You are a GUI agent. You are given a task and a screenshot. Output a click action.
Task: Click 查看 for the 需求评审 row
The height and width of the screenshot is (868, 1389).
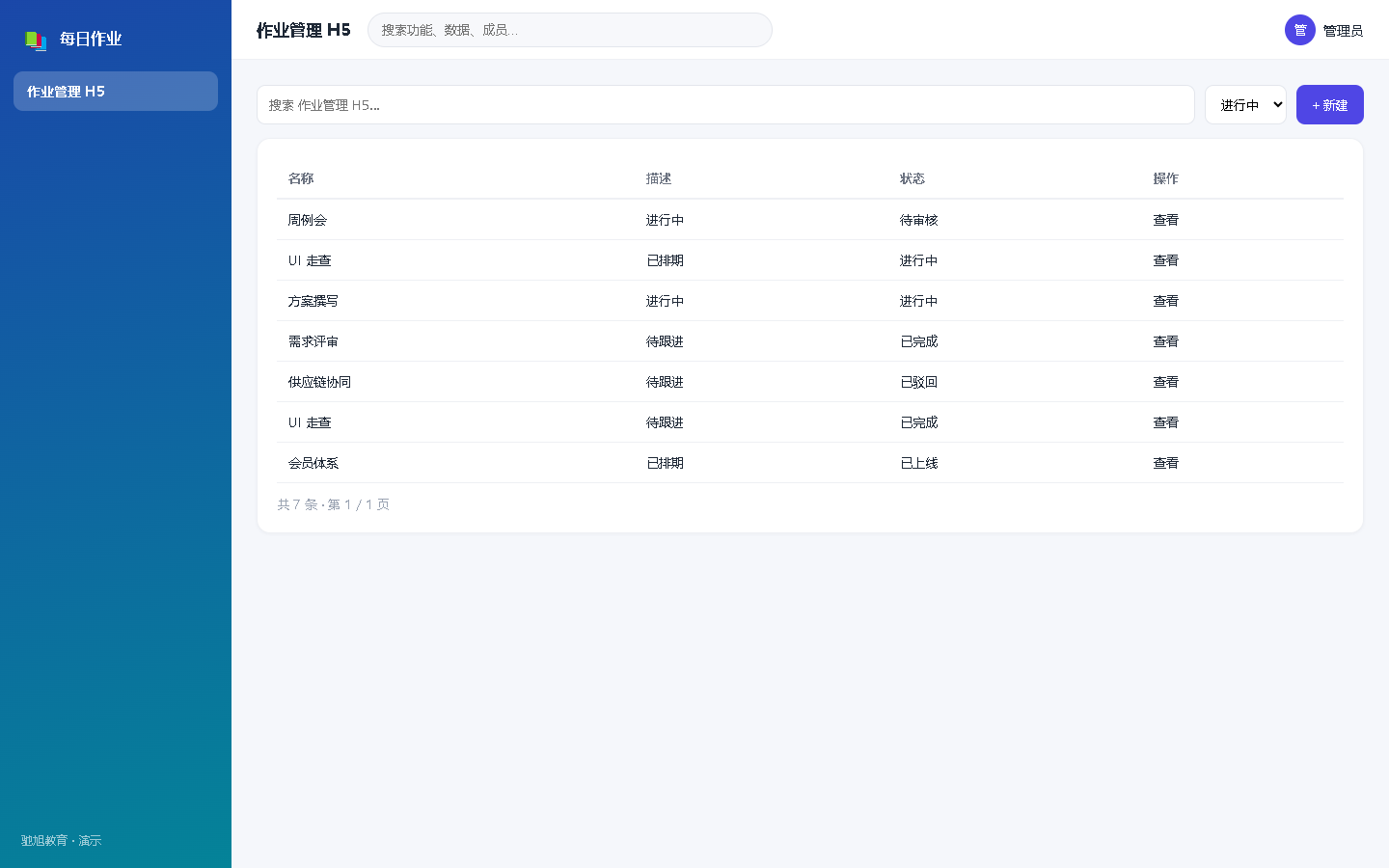(1166, 341)
